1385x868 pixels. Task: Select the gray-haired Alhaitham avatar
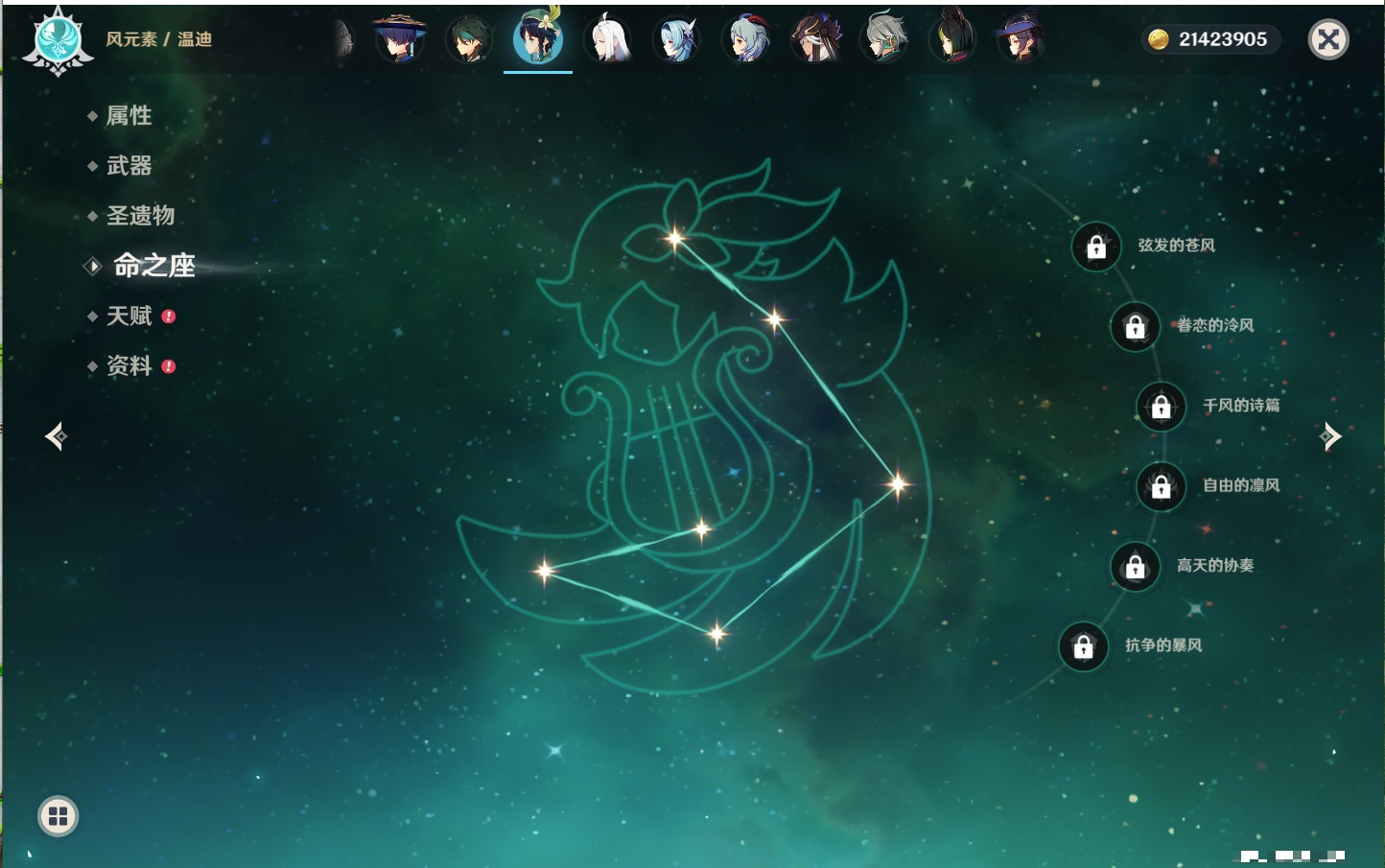point(884,39)
